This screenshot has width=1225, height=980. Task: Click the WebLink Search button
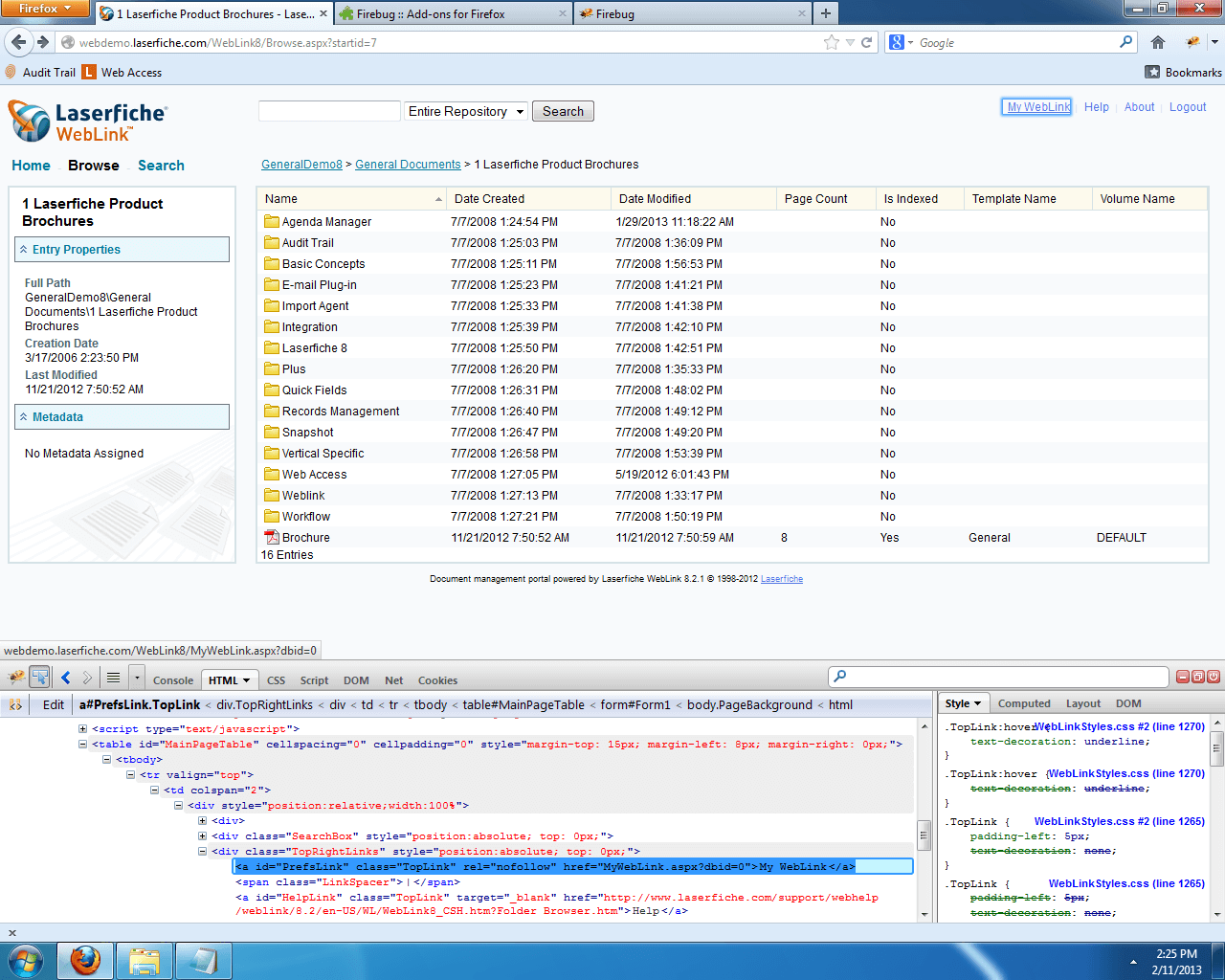pyautogui.click(x=563, y=111)
